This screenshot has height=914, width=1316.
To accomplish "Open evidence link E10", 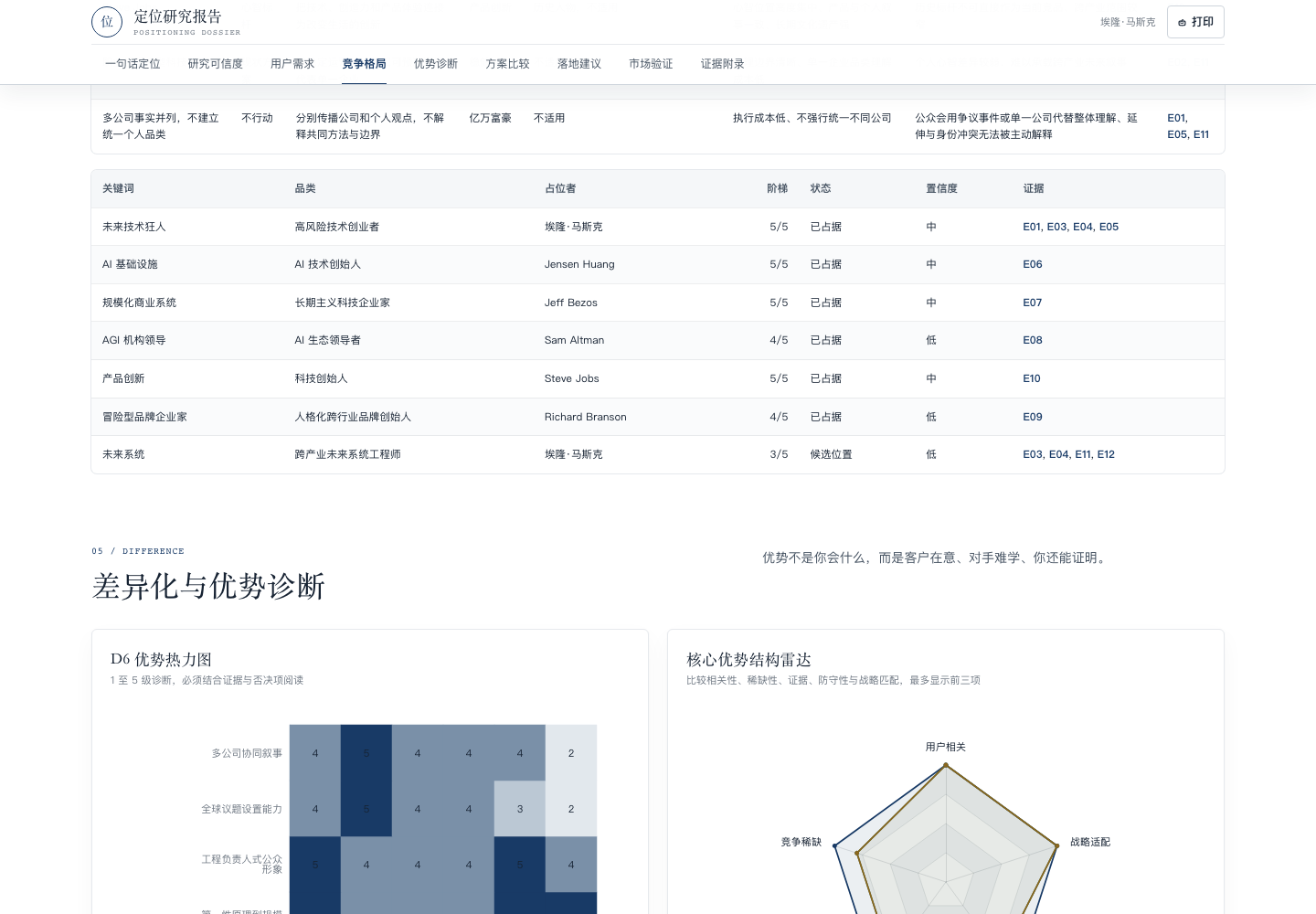I will coord(1032,378).
